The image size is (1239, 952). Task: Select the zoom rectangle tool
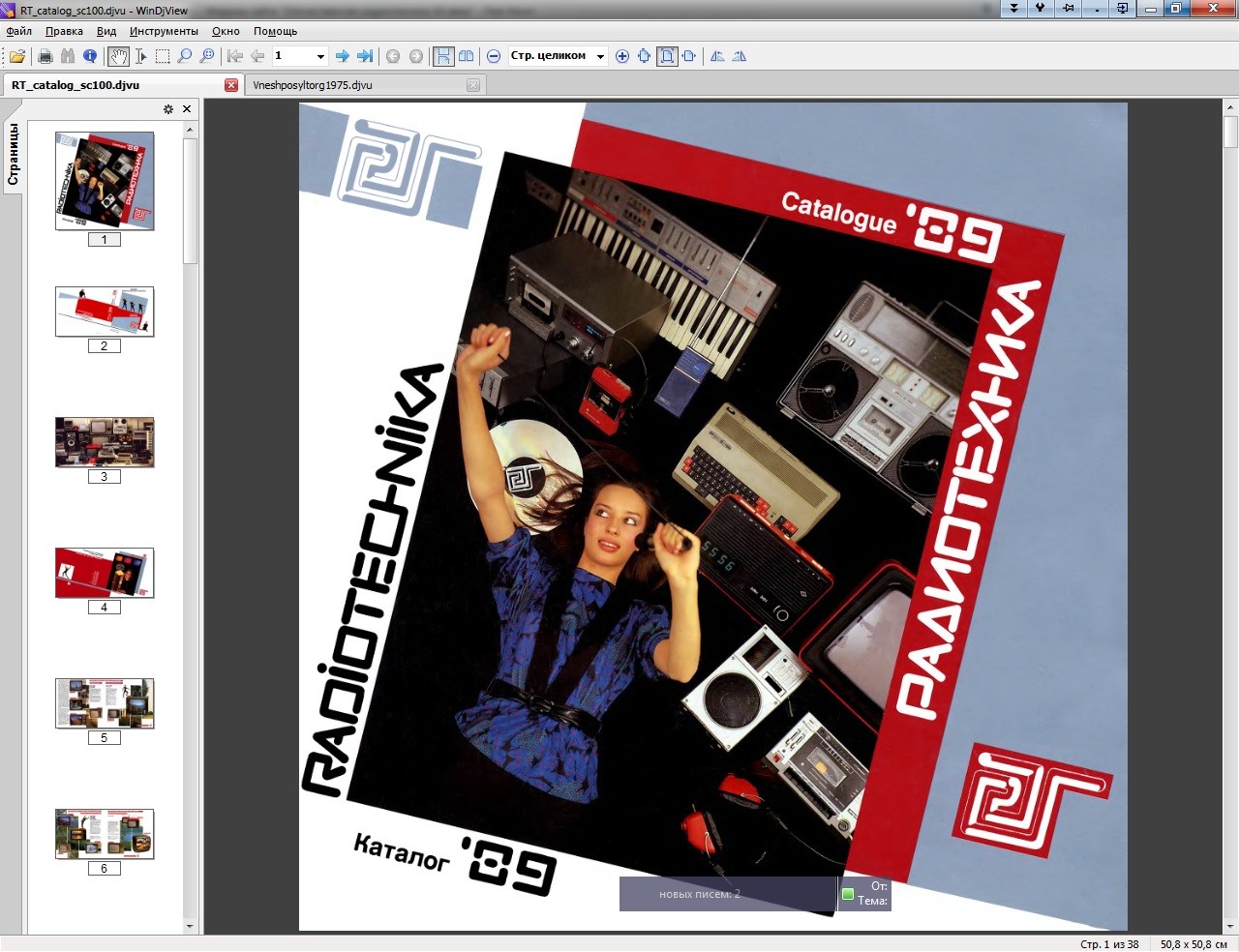[x=207, y=56]
